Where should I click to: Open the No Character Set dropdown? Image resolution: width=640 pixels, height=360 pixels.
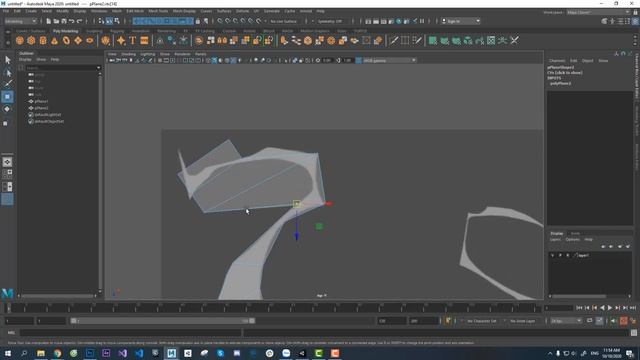coord(482,321)
